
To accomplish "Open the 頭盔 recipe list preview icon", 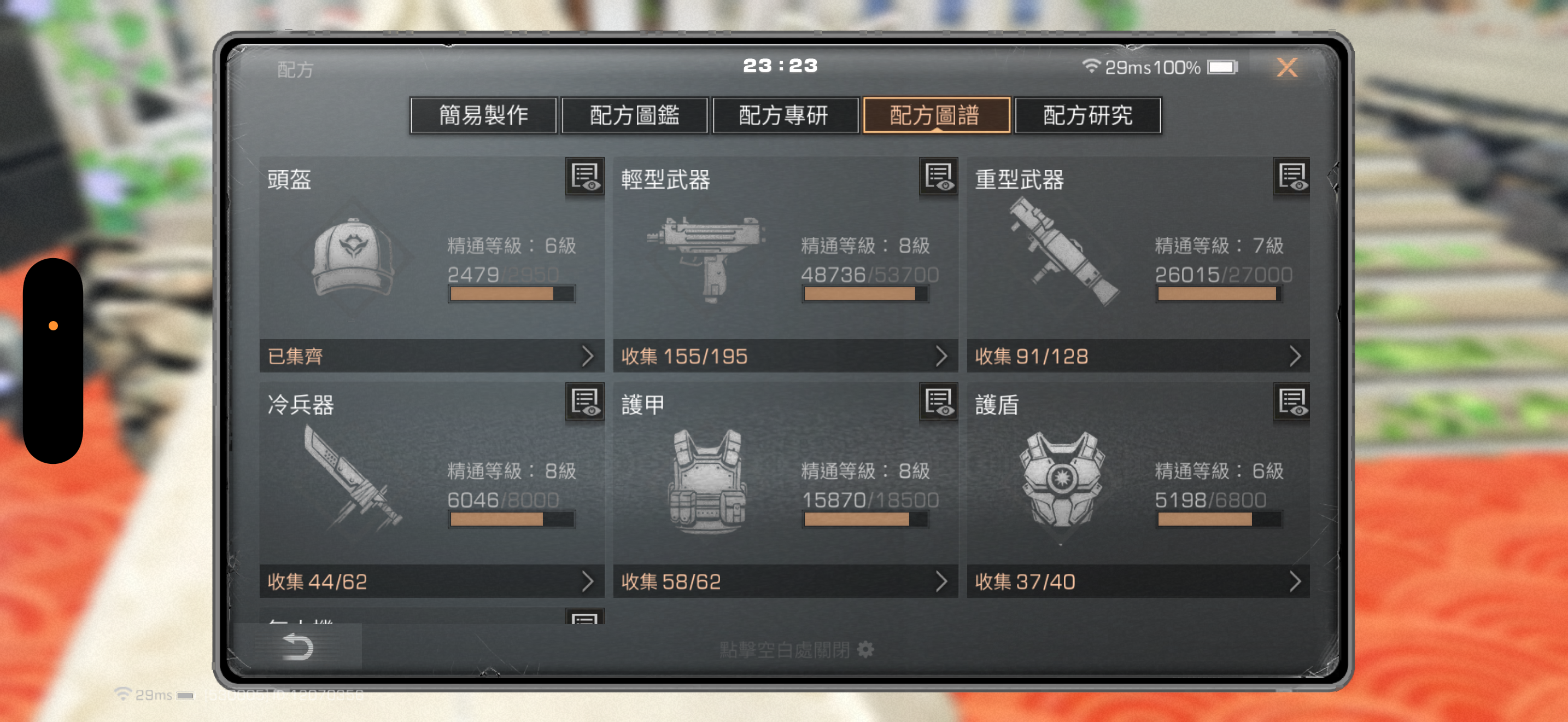I will [584, 177].
